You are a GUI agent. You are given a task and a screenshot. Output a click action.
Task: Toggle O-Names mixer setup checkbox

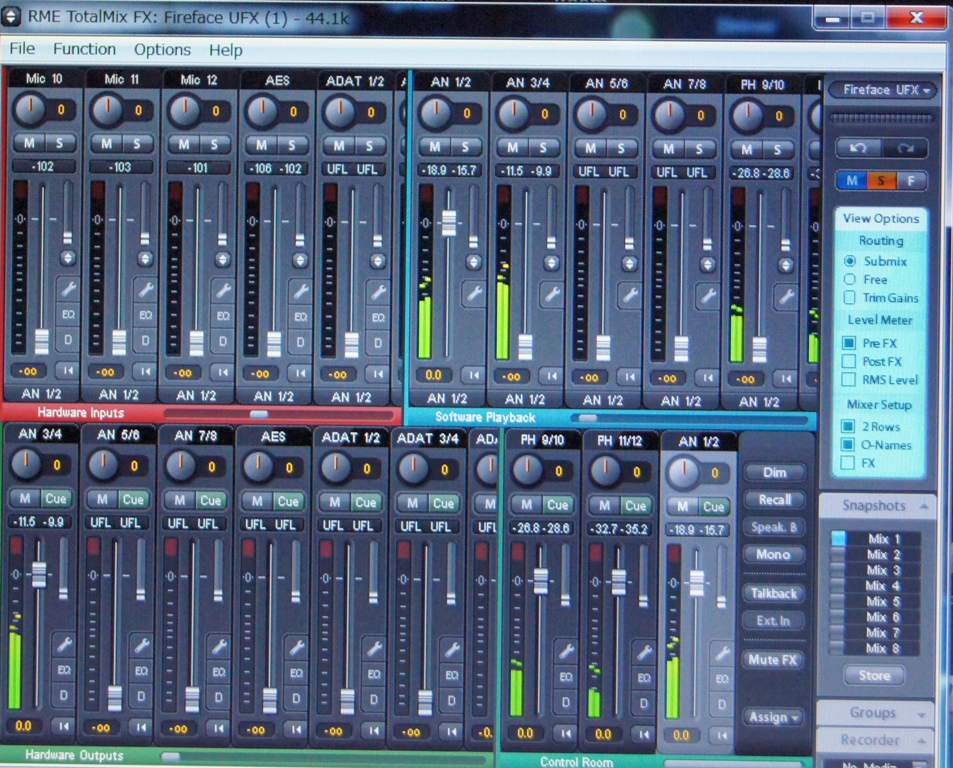(848, 445)
